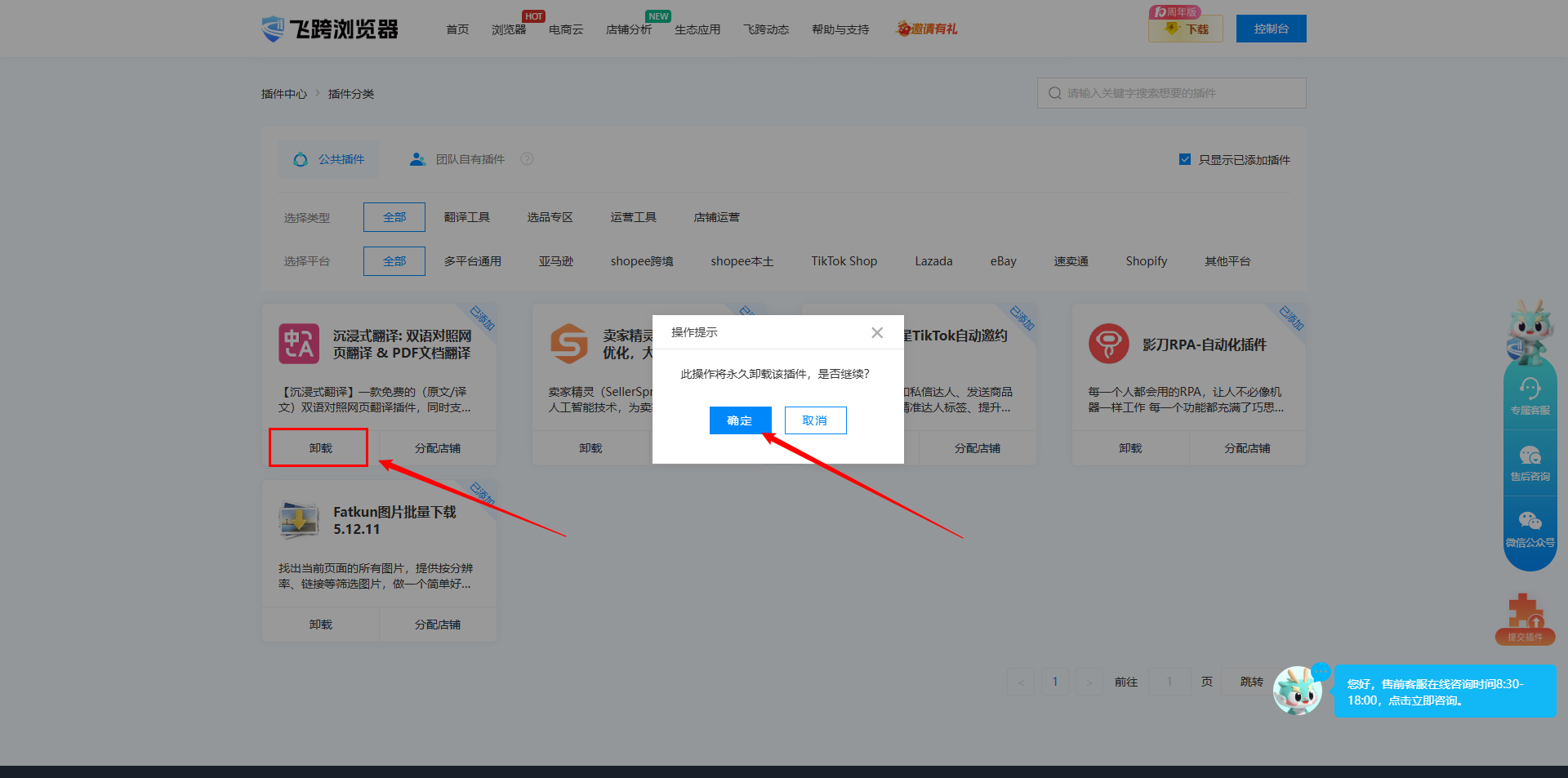Select TikTok Shop platform filter
The height and width of the screenshot is (778, 1568).
point(844,261)
